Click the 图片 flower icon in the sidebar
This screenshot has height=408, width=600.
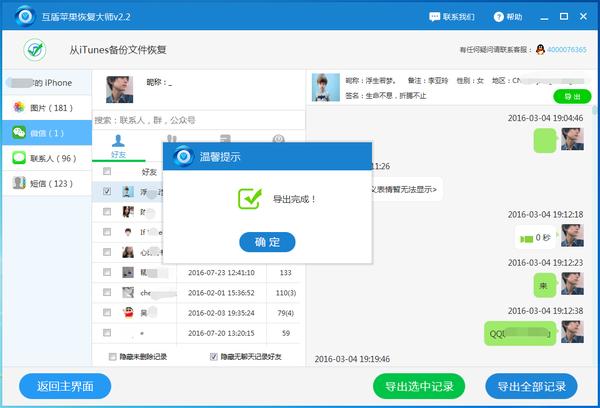tap(19, 107)
